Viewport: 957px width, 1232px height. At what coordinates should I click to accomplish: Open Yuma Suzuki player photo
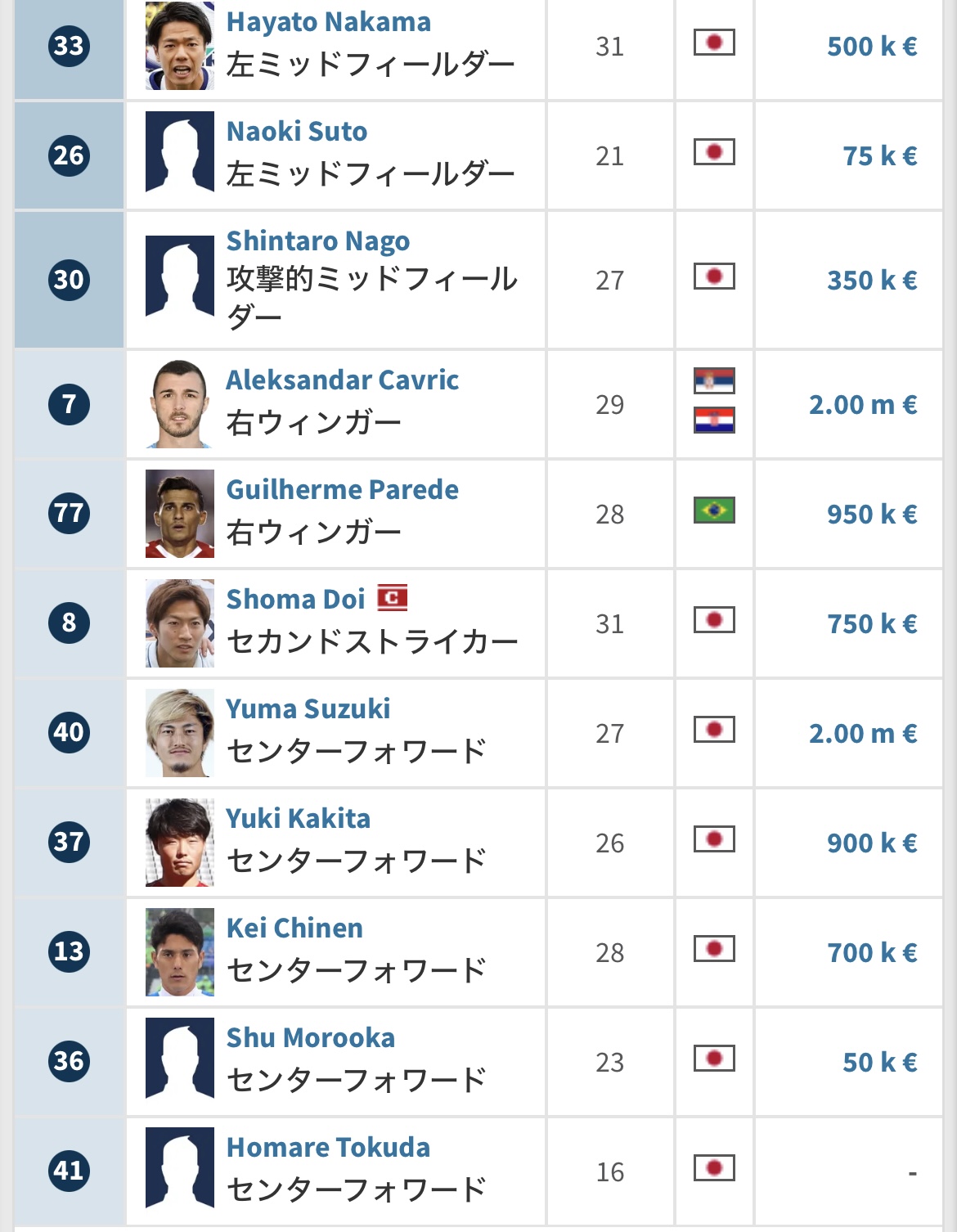pos(180,733)
